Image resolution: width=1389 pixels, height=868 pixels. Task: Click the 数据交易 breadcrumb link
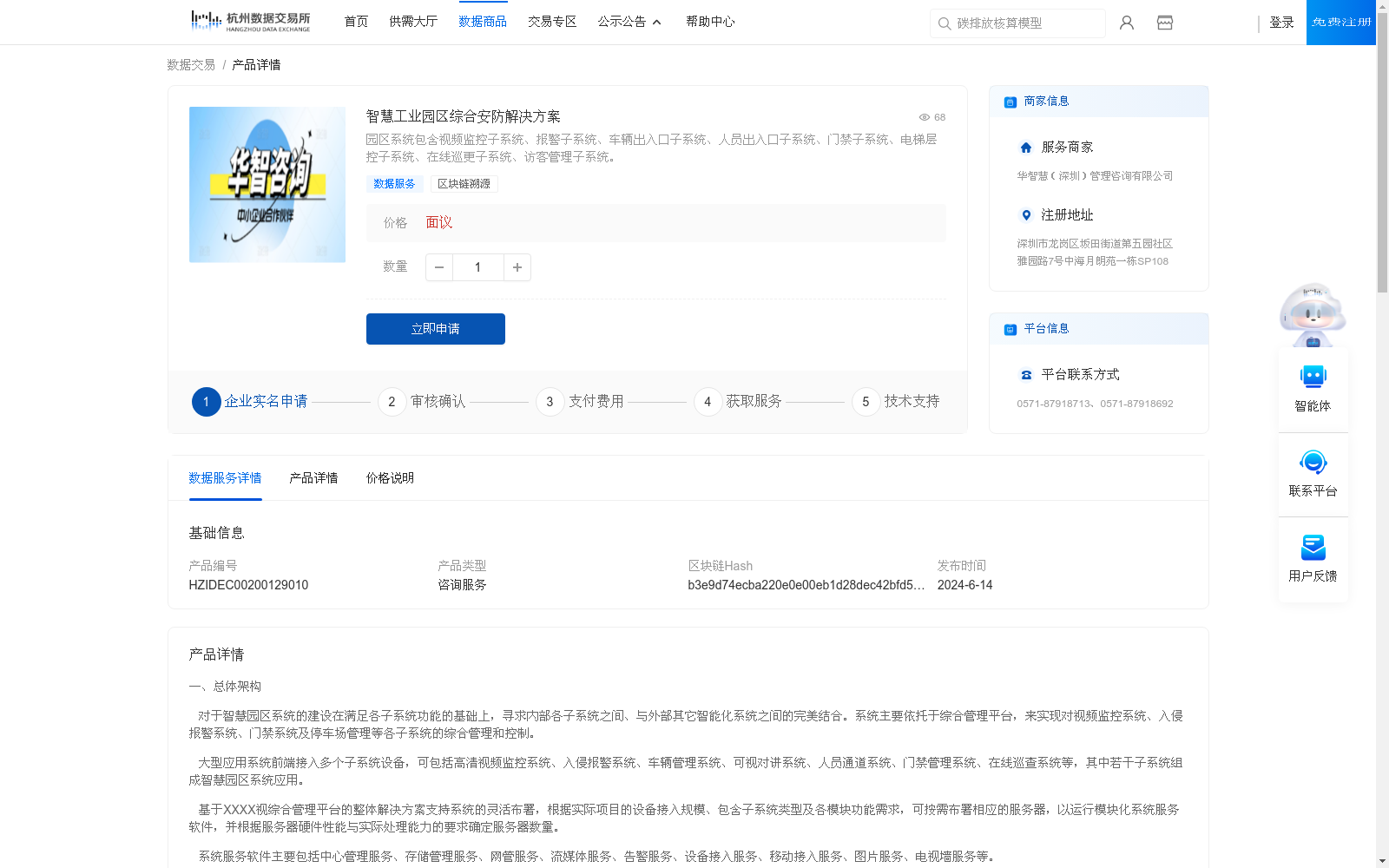191,65
